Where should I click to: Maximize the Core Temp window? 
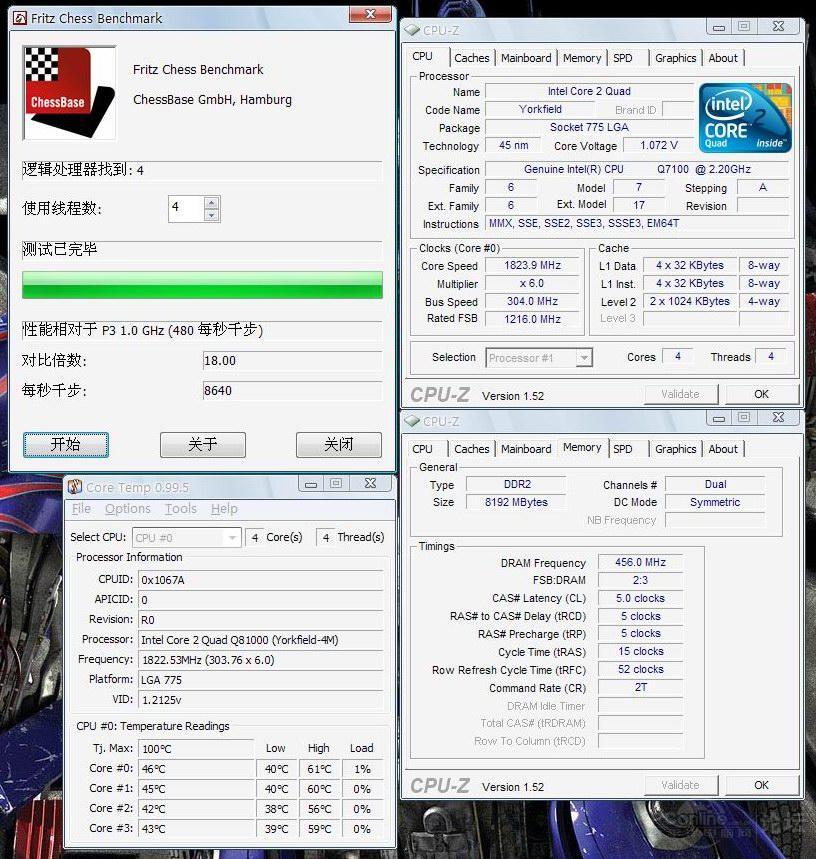336,483
